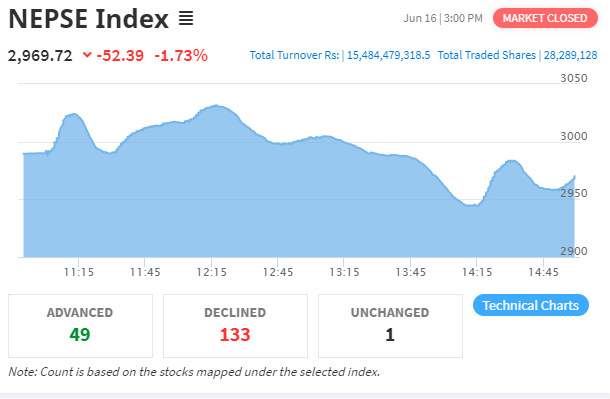Click the 14:45 time axis marker
Screen dimensions: 610x399
click(x=543, y=272)
